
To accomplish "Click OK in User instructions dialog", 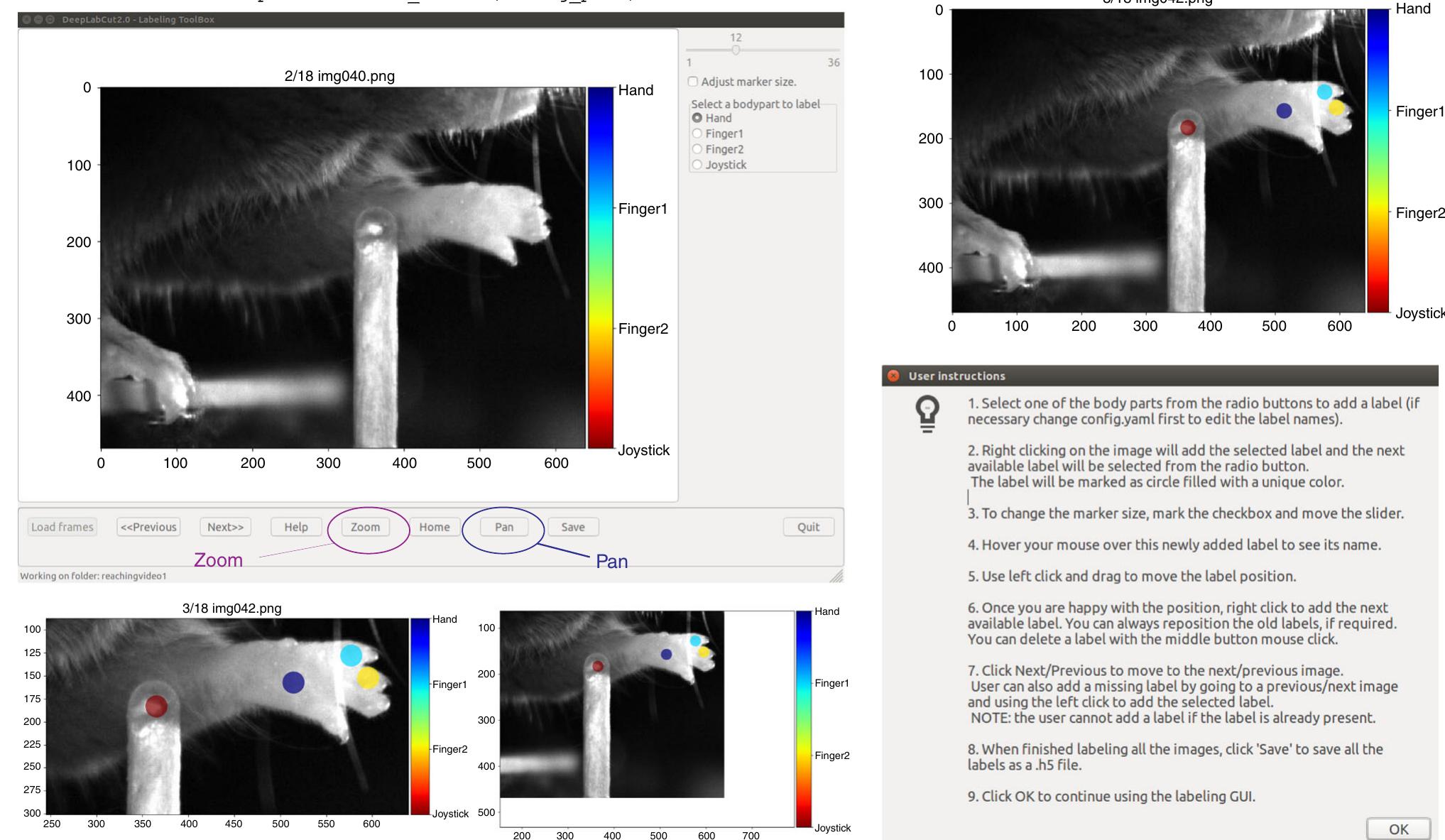I will 1397,829.
